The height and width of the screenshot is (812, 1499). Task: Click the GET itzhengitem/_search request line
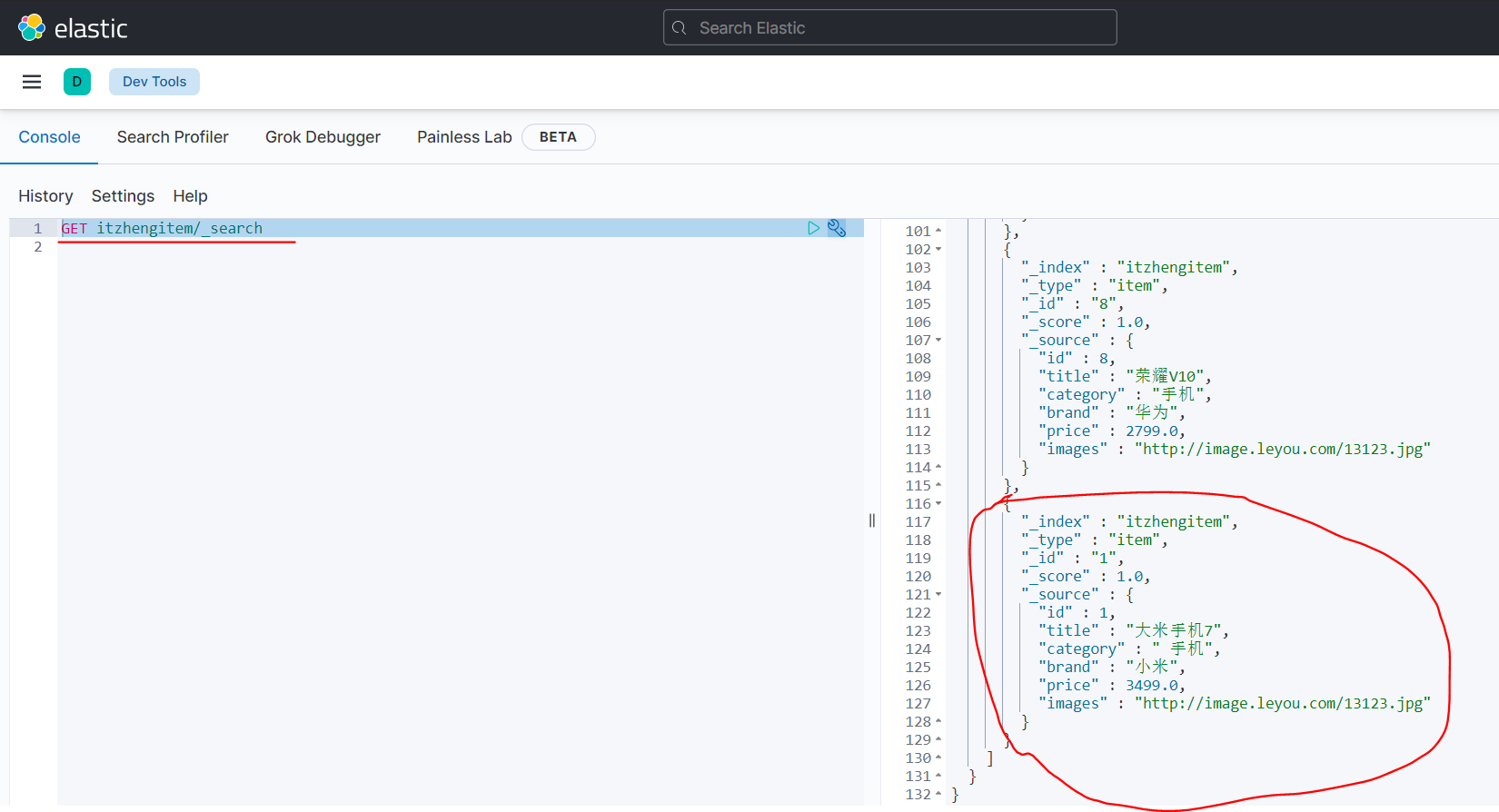pos(162,228)
